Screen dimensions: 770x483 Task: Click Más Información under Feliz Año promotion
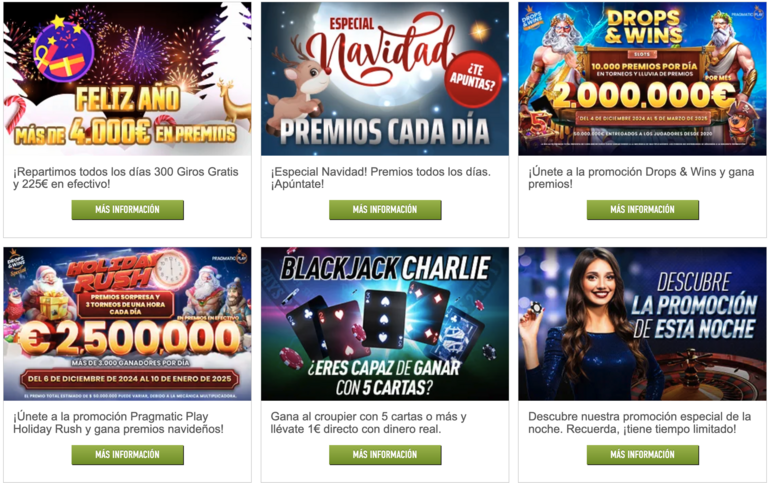128,210
